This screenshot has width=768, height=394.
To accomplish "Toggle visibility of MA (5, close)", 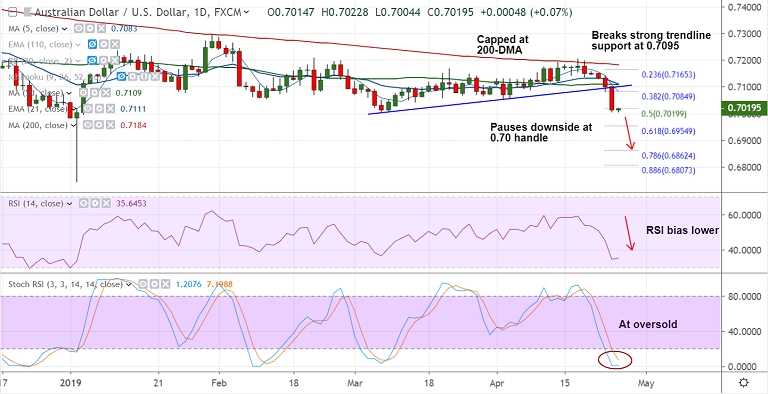I will coord(78,28).
